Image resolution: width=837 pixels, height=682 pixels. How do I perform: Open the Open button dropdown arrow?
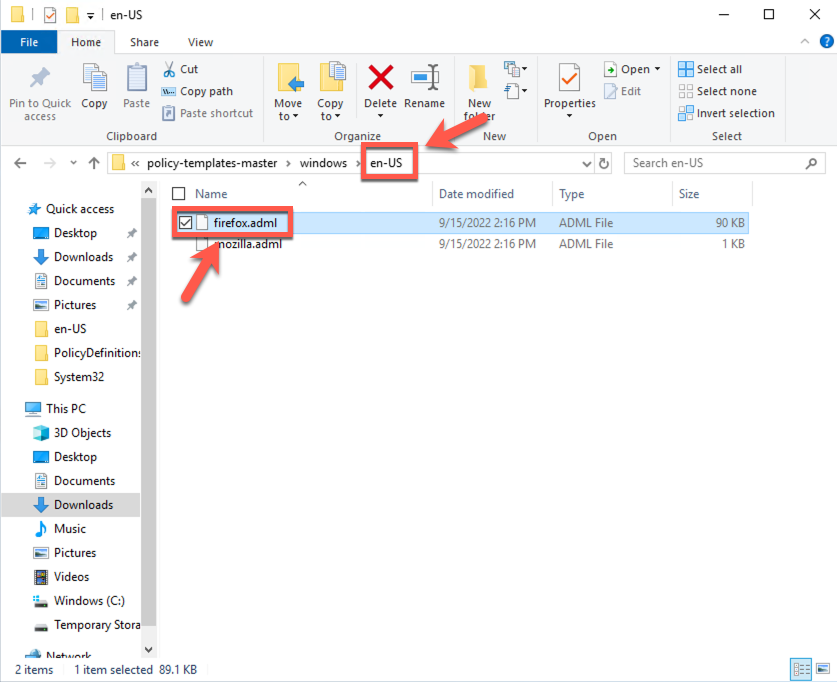pos(657,69)
